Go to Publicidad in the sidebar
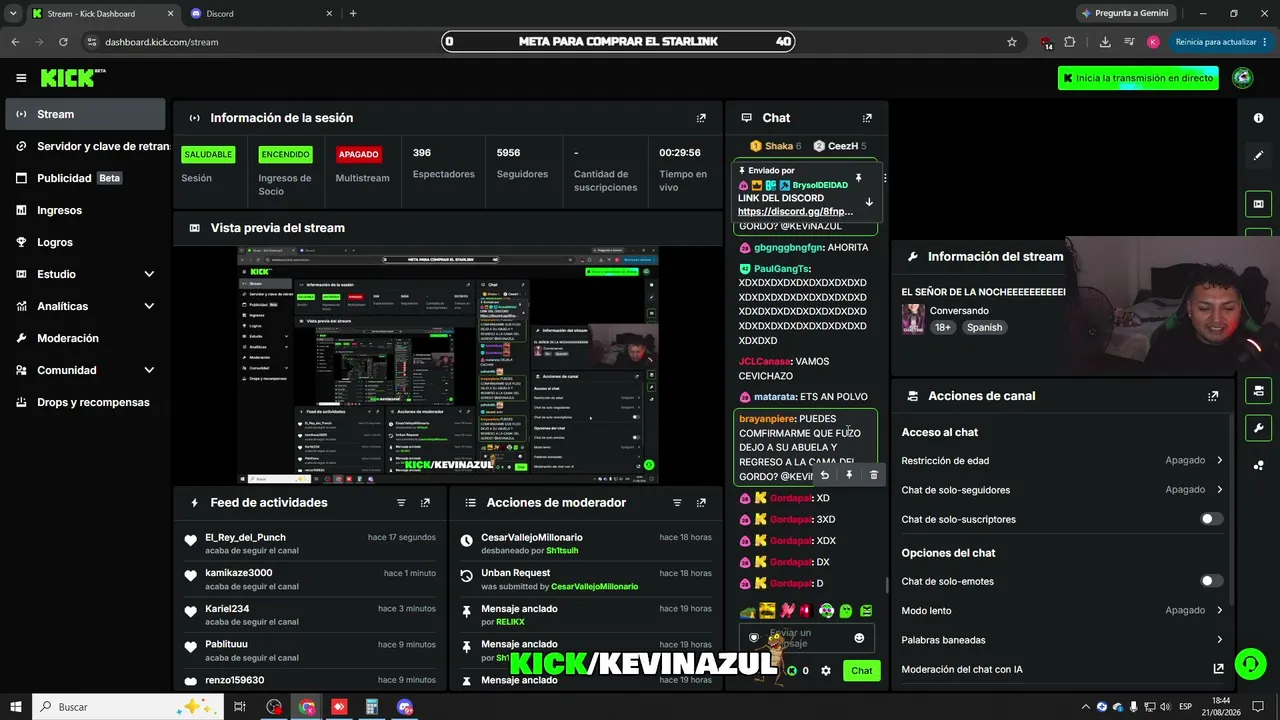 (85, 178)
